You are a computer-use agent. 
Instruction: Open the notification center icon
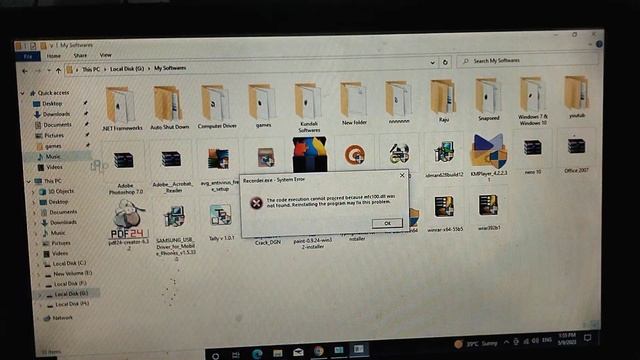pos(587,338)
